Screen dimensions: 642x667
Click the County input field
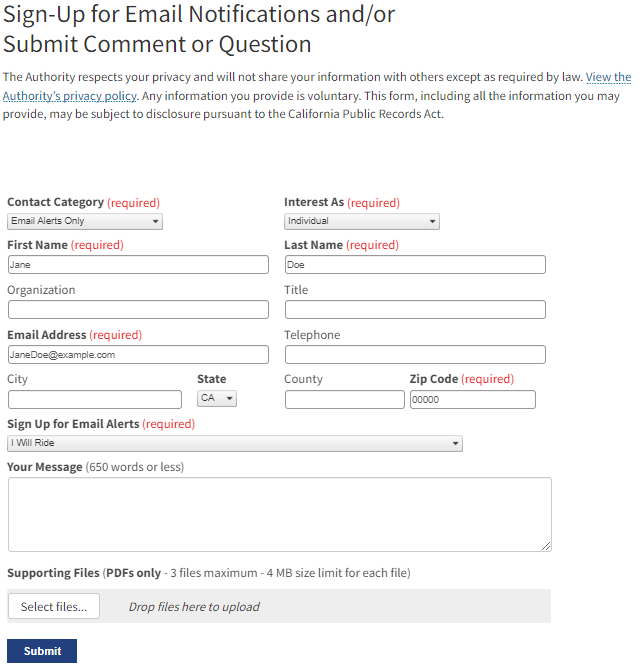click(344, 399)
